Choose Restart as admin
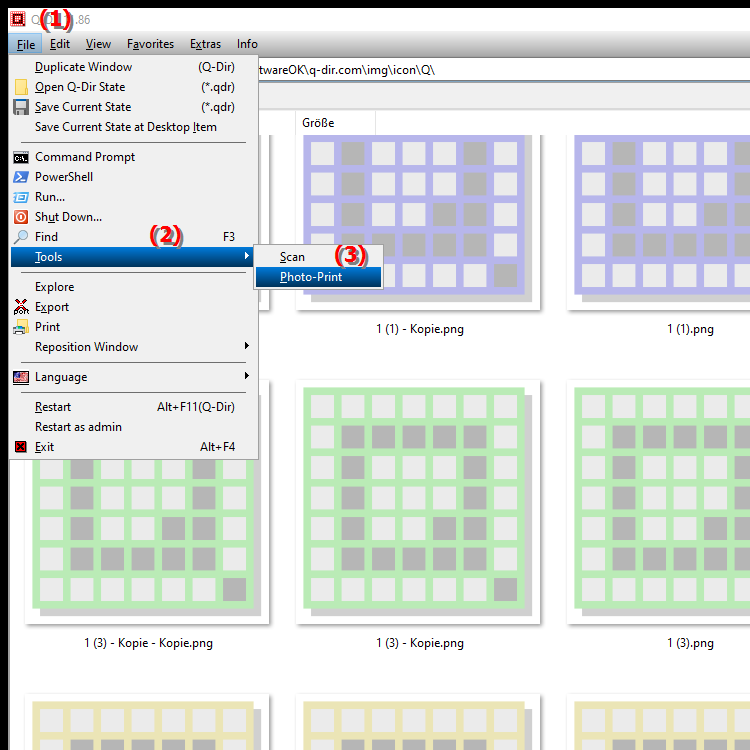The image size is (750, 750). [x=78, y=427]
